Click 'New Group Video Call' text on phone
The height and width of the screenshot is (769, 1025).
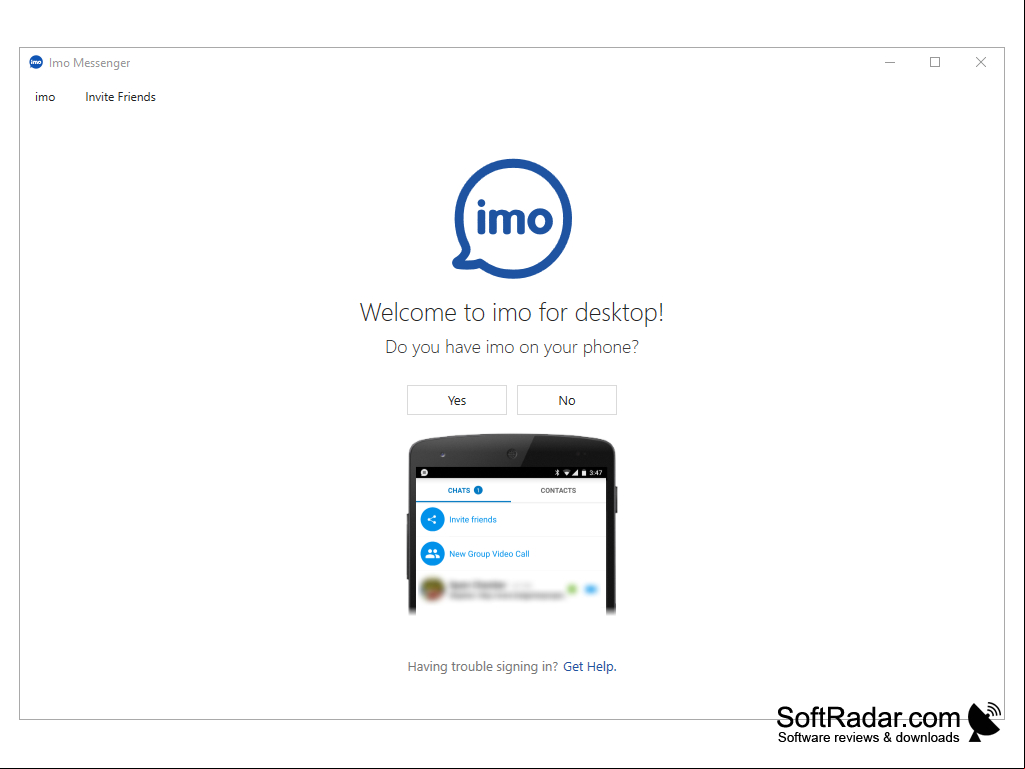[489, 554]
